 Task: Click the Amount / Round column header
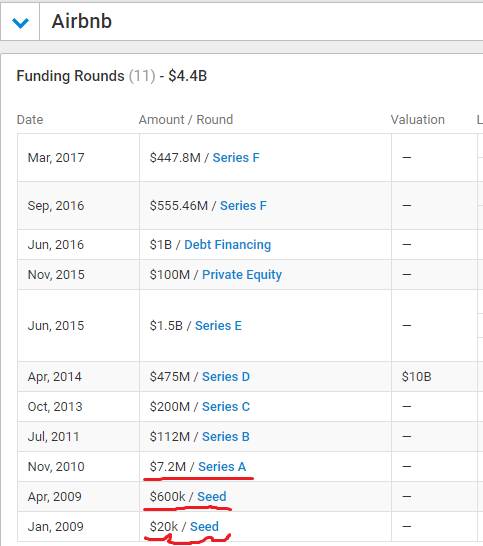tap(186, 120)
